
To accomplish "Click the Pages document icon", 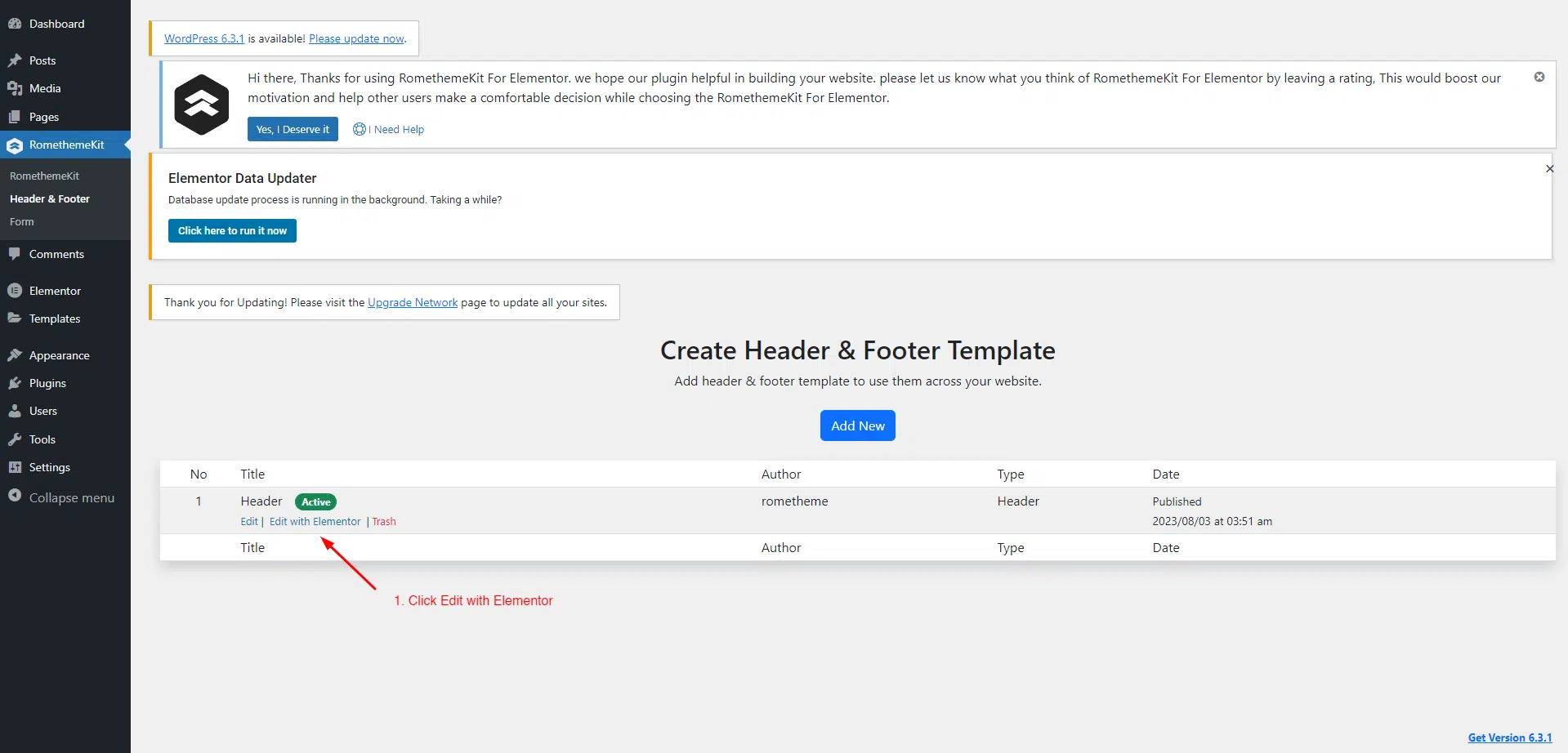I will pyautogui.click(x=15, y=117).
